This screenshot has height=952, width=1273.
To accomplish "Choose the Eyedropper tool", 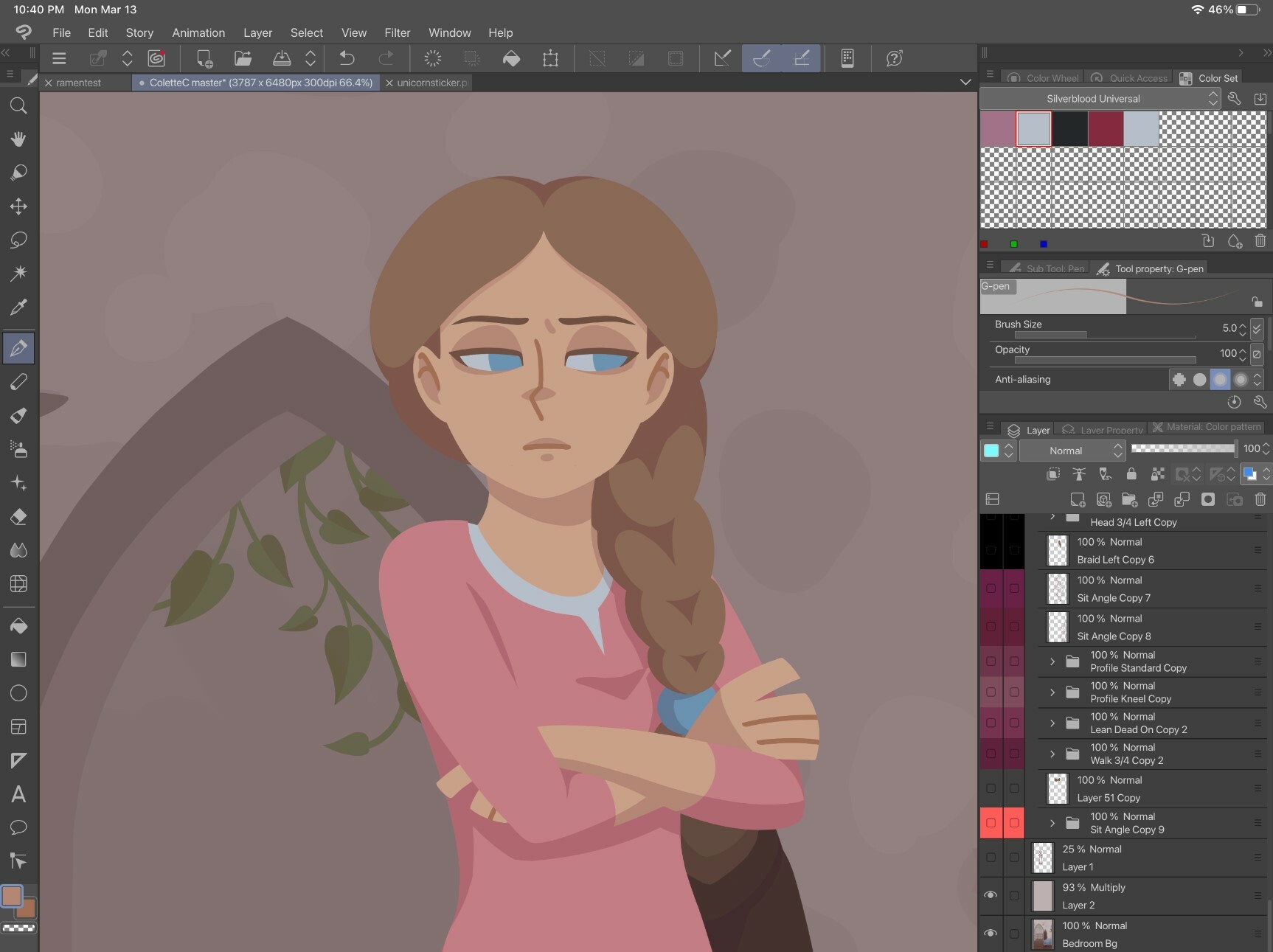I will click(x=18, y=307).
